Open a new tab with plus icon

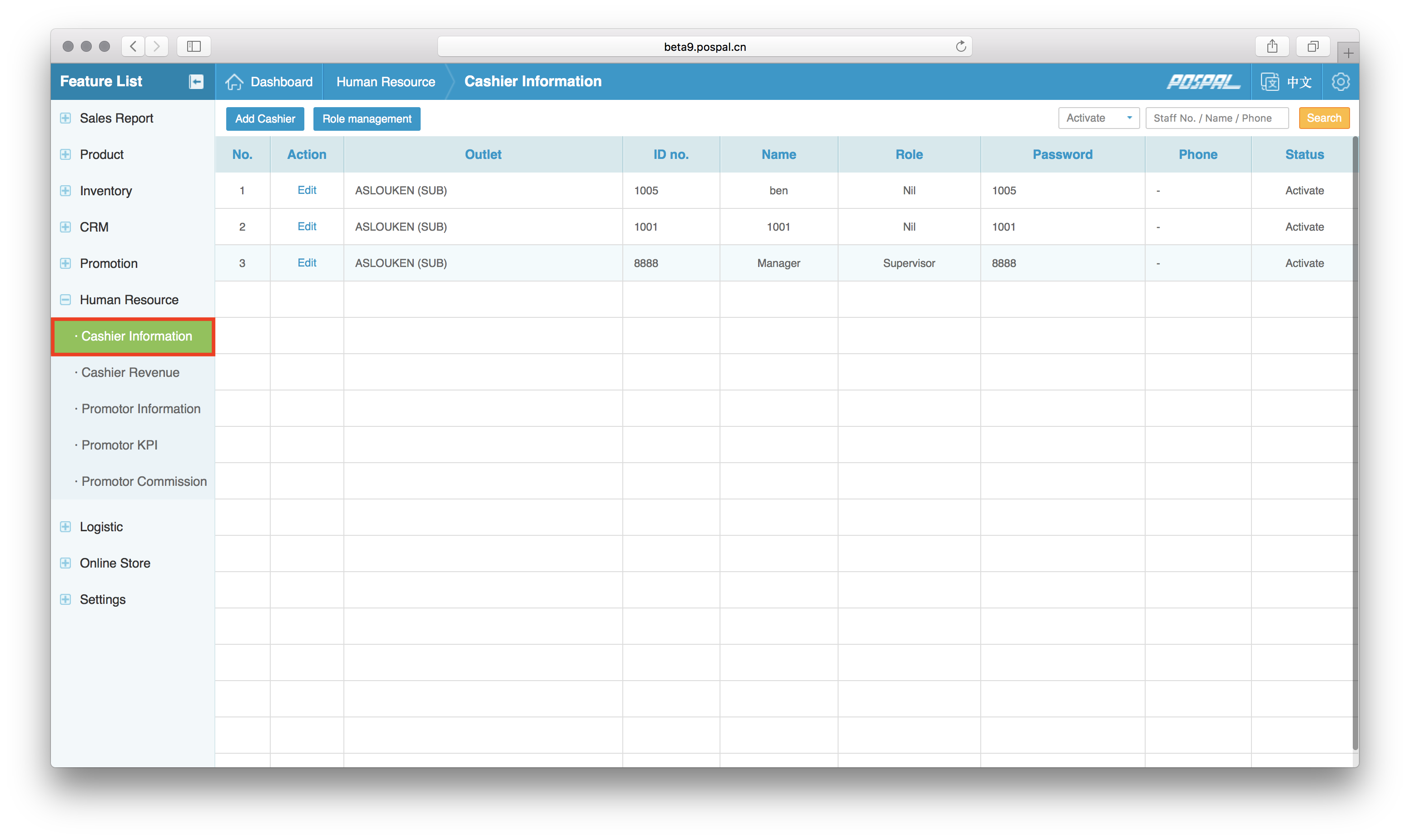tap(1348, 53)
